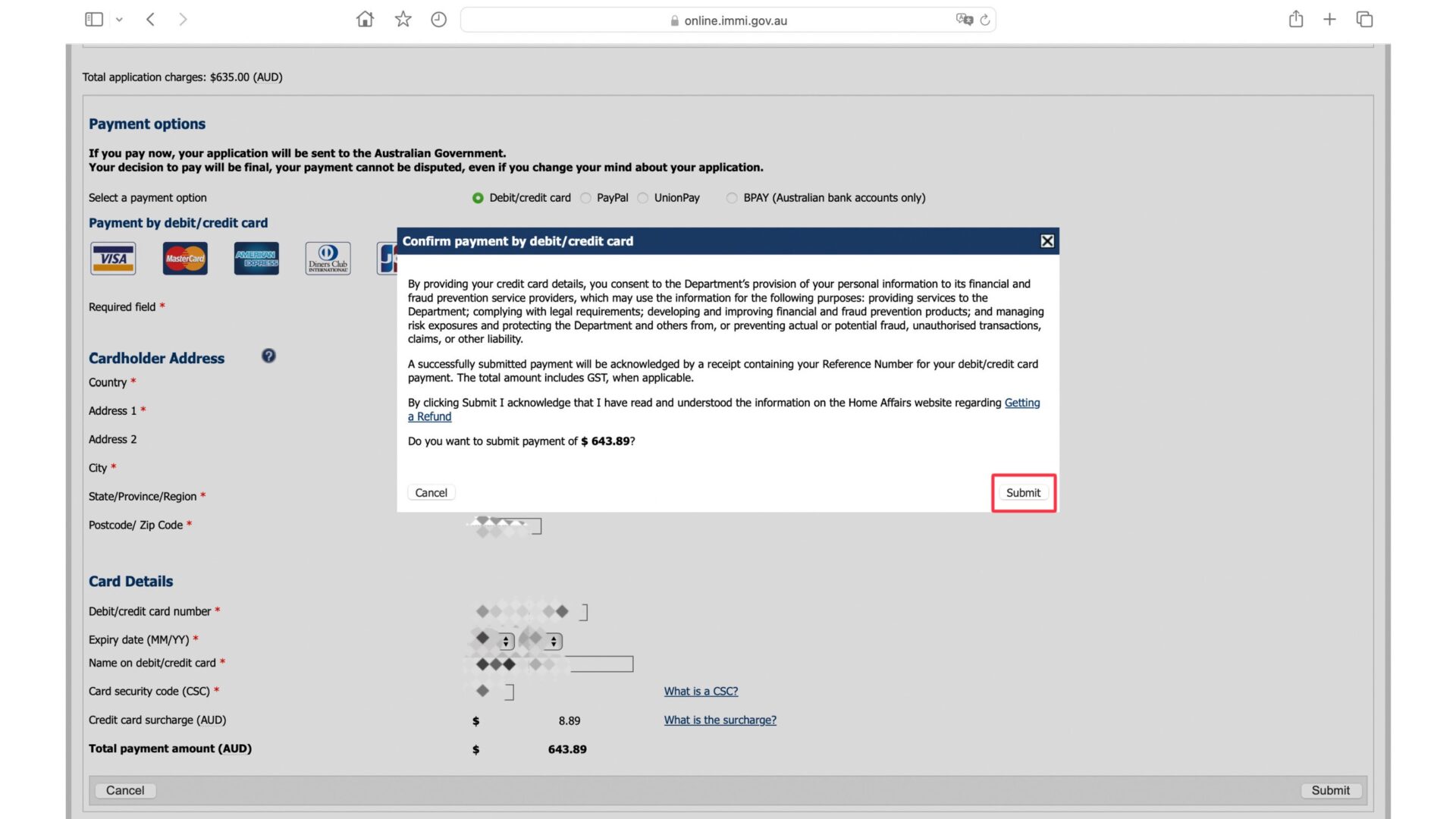The width and height of the screenshot is (1456, 819).
Task: Click the page translate icon in the address bar
Action: [x=964, y=20]
